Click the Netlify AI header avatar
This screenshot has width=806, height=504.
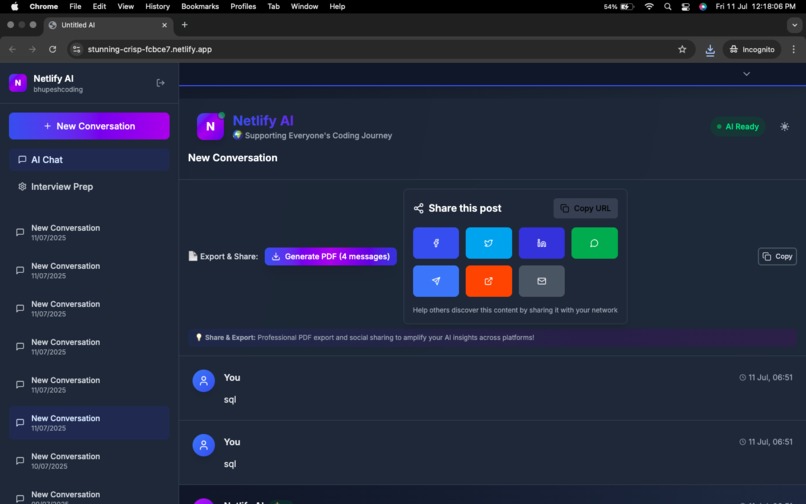(x=210, y=127)
